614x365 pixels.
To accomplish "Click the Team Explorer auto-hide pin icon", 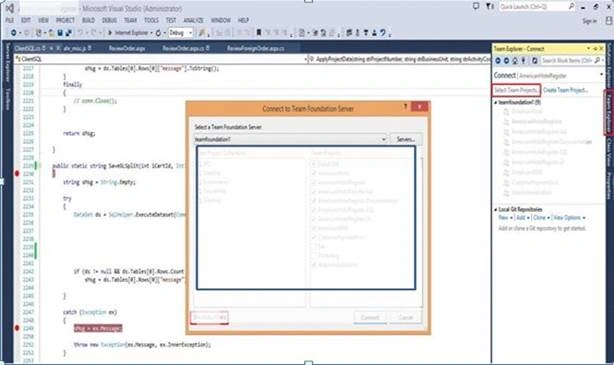I will pos(595,49).
